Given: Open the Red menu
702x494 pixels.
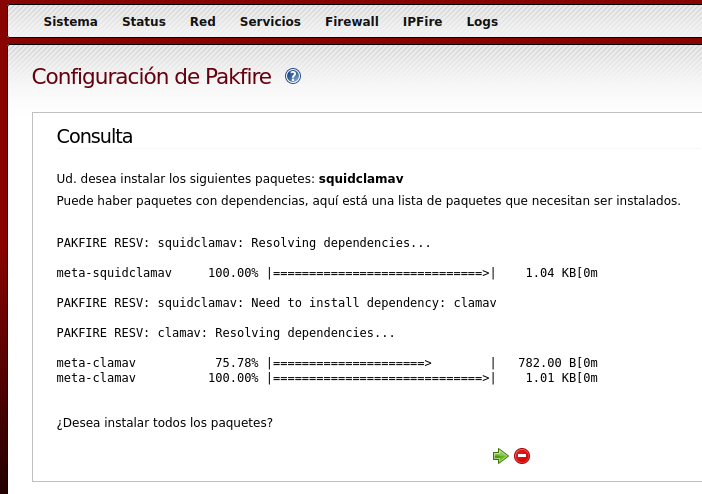Looking at the screenshot, I should pyautogui.click(x=202, y=21).
